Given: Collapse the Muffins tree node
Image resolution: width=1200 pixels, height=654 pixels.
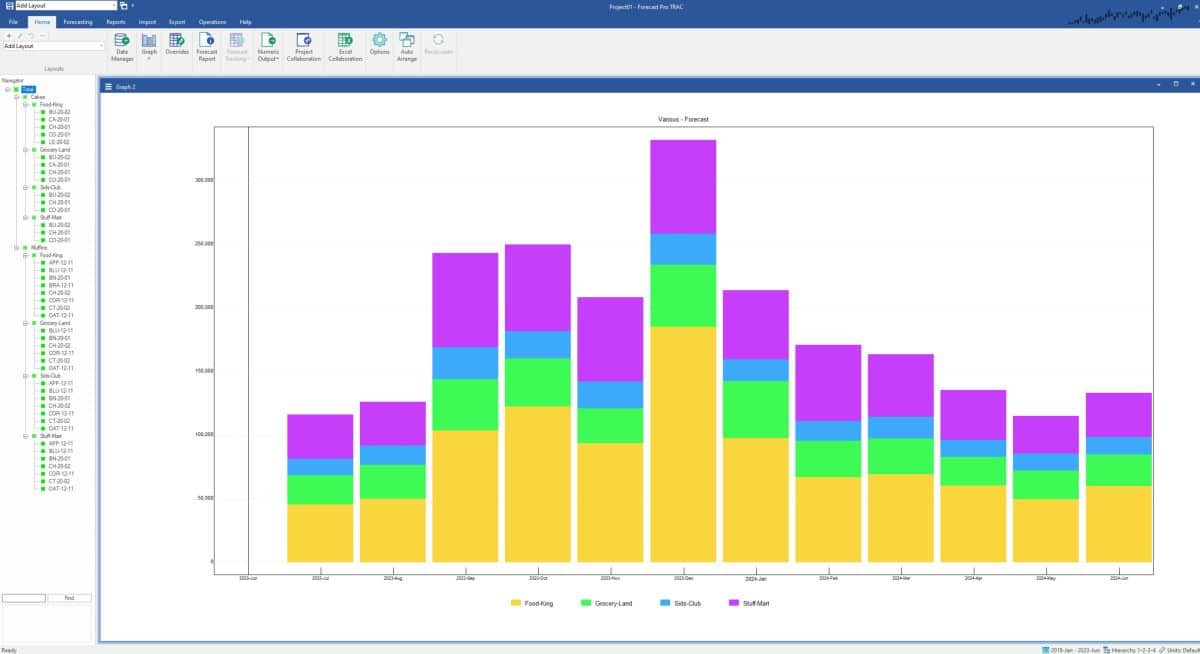Looking at the screenshot, I should pos(17,248).
